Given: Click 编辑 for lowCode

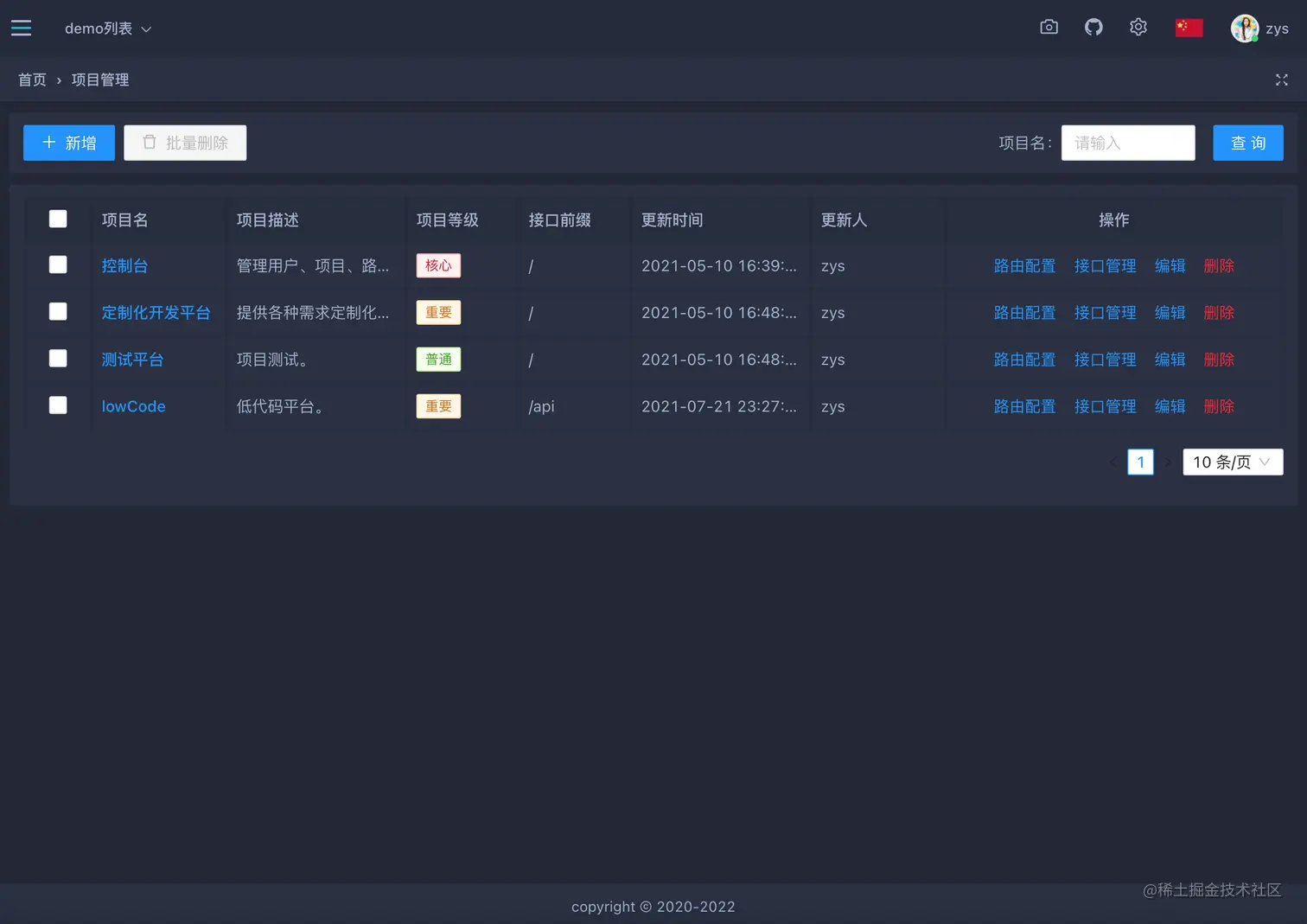Looking at the screenshot, I should (1170, 406).
